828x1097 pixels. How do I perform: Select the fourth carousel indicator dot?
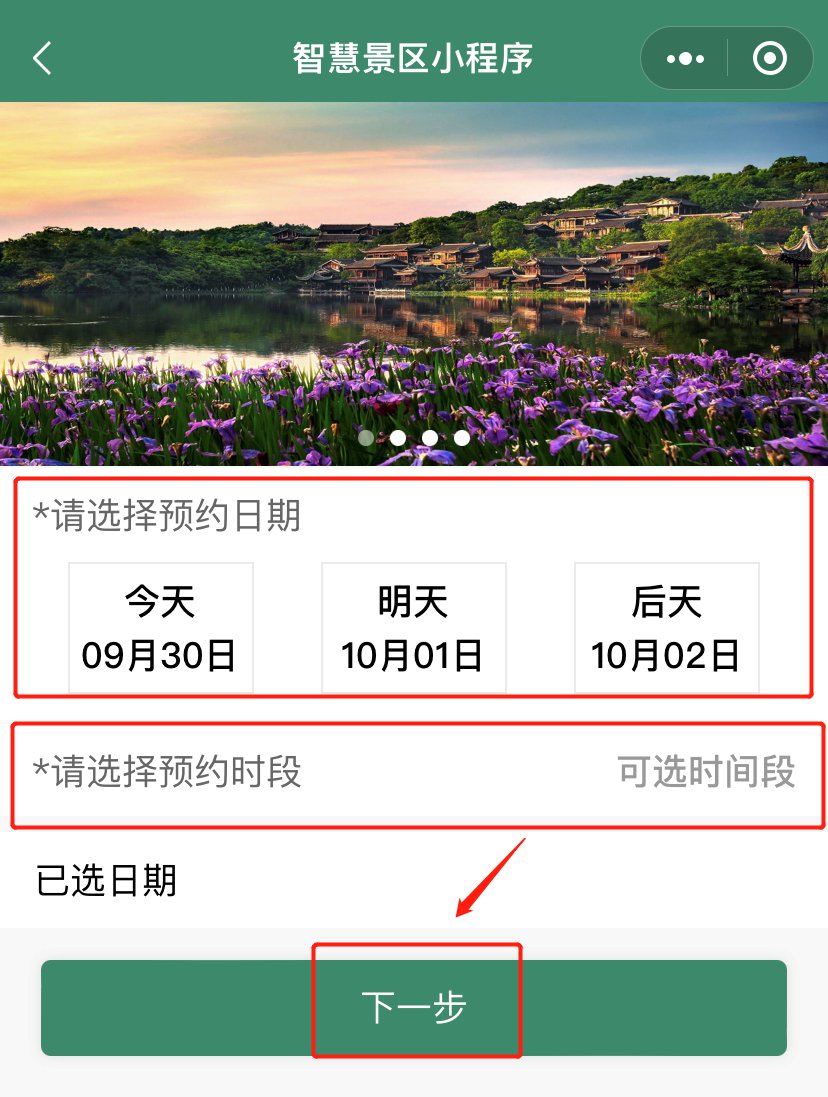click(x=462, y=438)
